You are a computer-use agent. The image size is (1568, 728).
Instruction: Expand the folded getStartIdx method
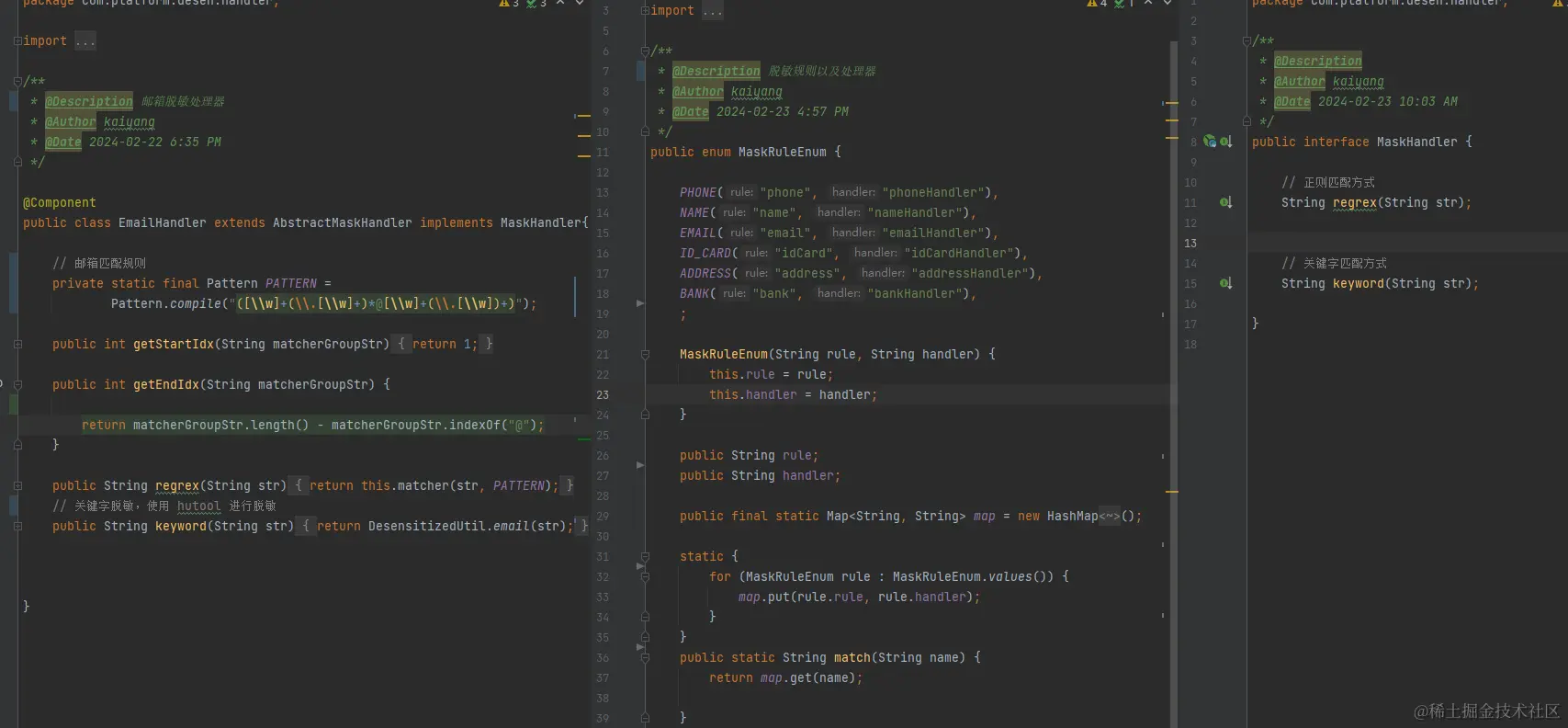[x=17, y=344]
